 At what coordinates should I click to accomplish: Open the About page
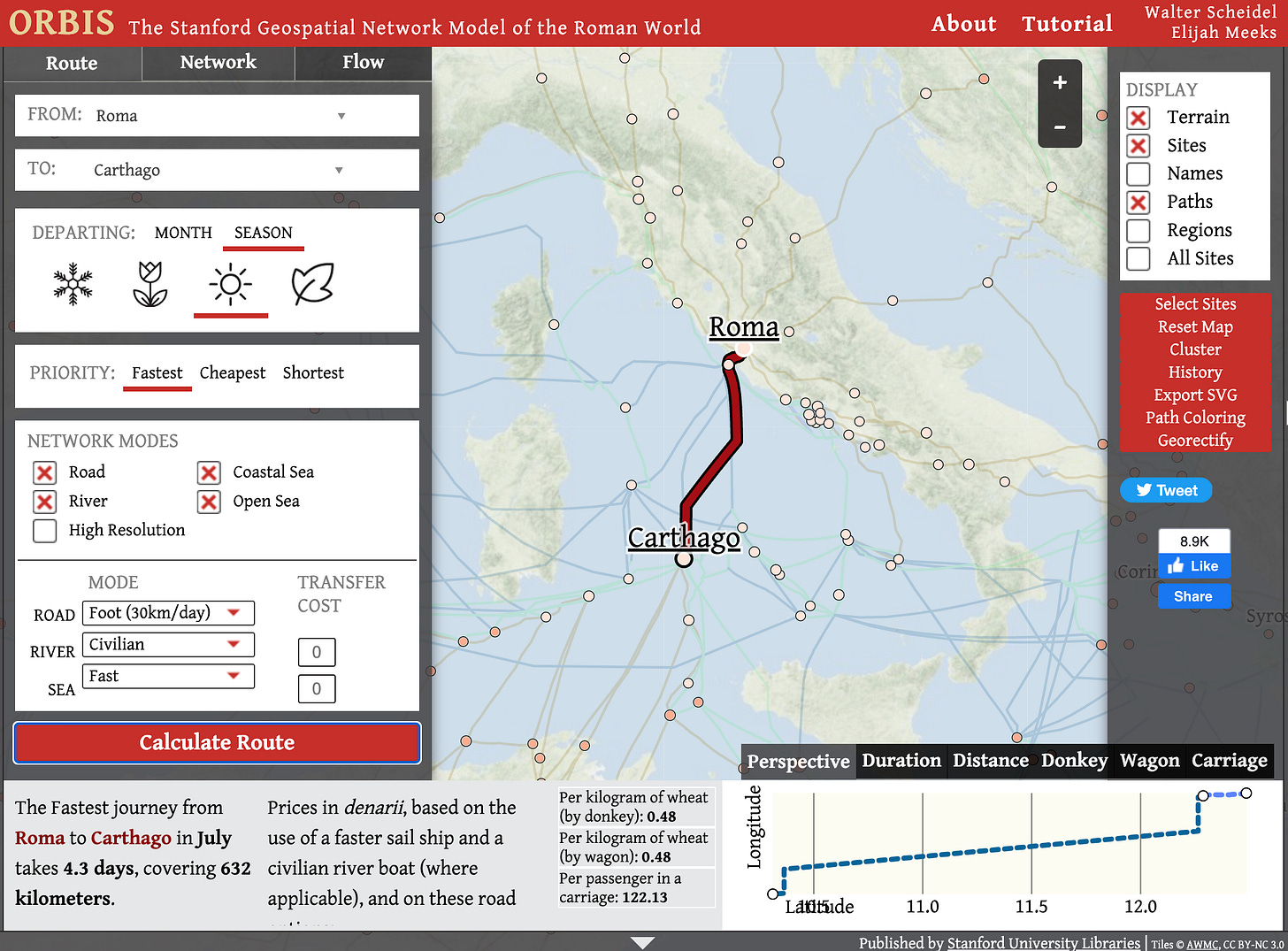(963, 24)
